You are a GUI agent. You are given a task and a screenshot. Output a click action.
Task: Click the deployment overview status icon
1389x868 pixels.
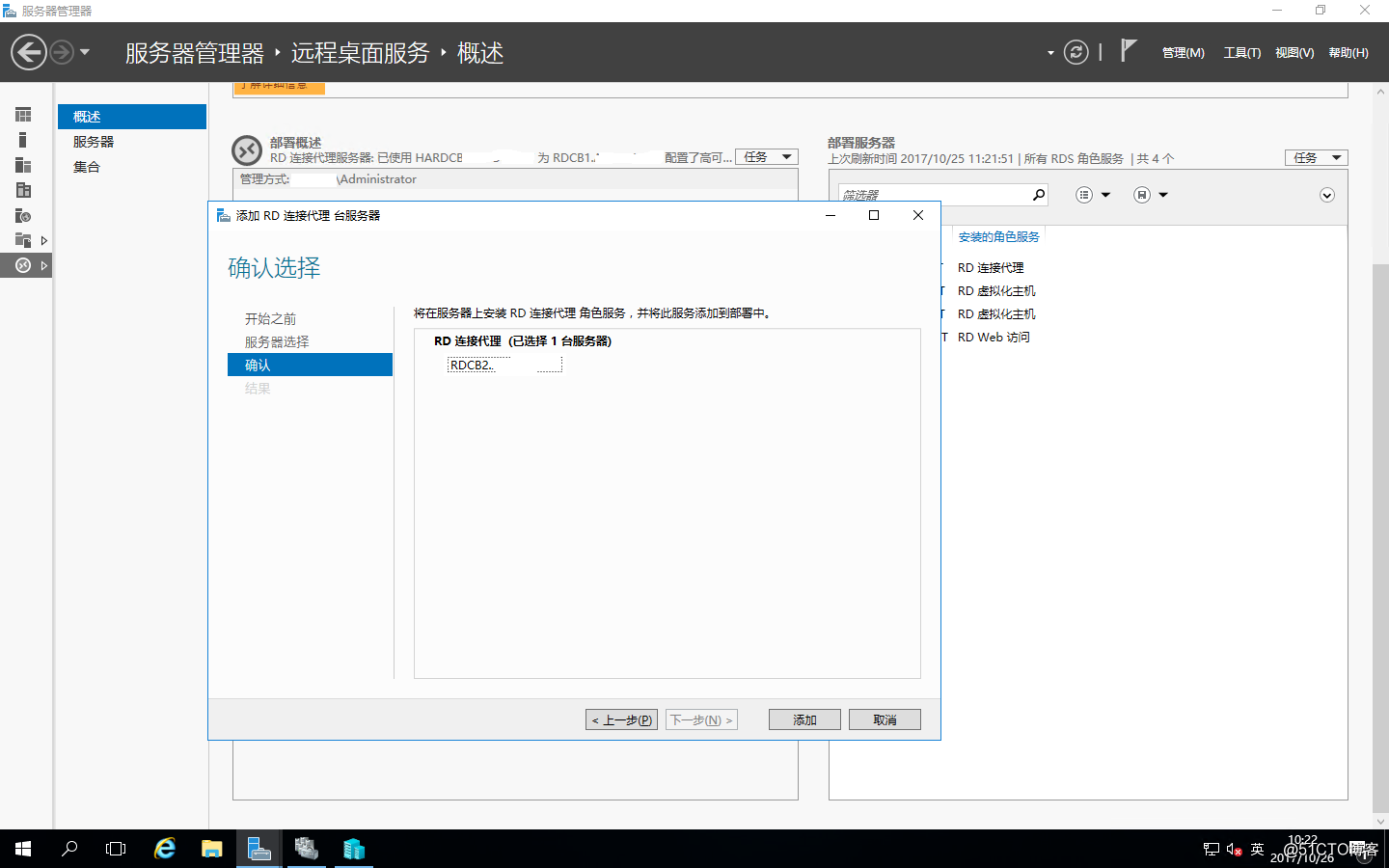pyautogui.click(x=247, y=150)
